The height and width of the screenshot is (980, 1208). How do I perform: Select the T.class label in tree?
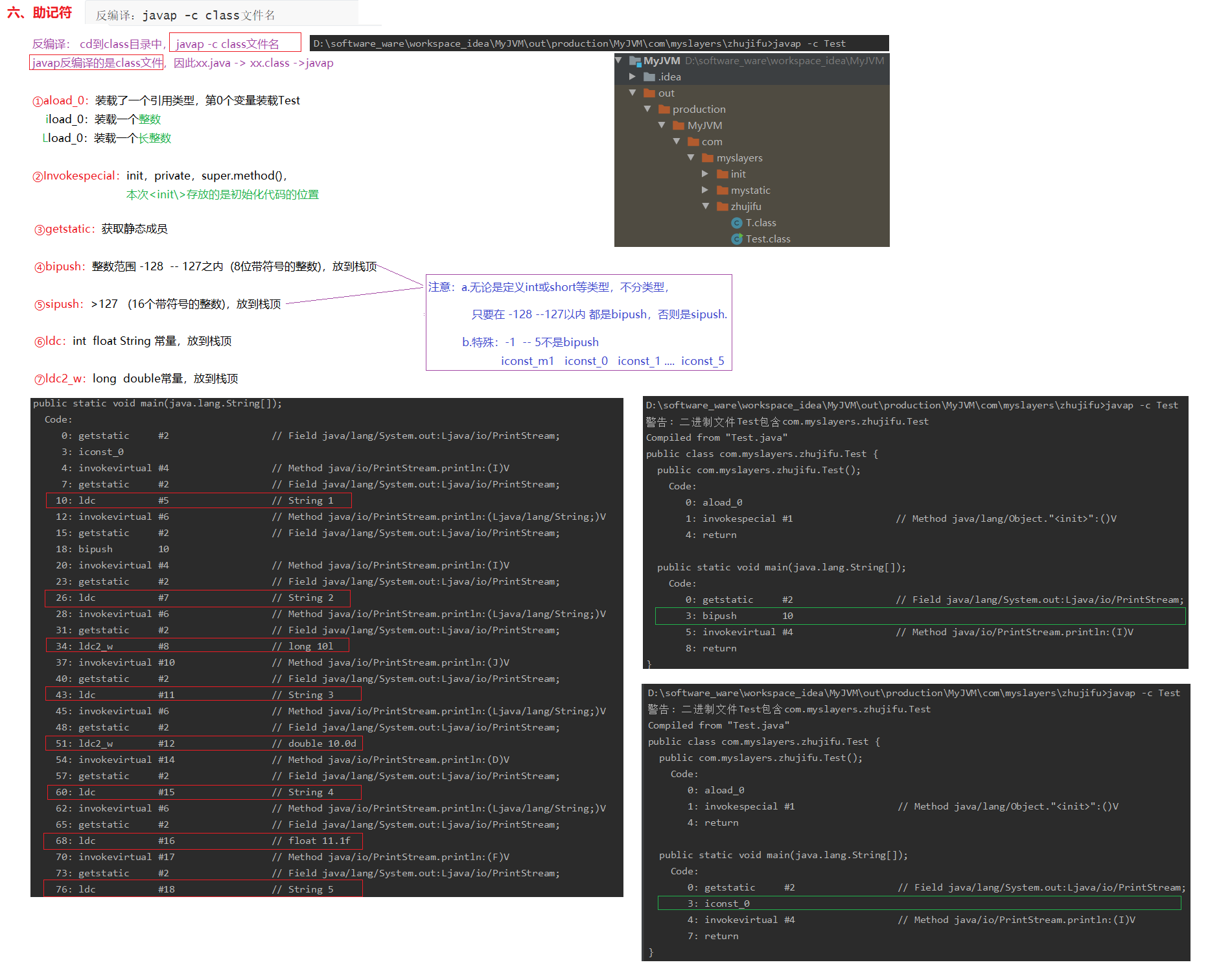tap(761, 223)
